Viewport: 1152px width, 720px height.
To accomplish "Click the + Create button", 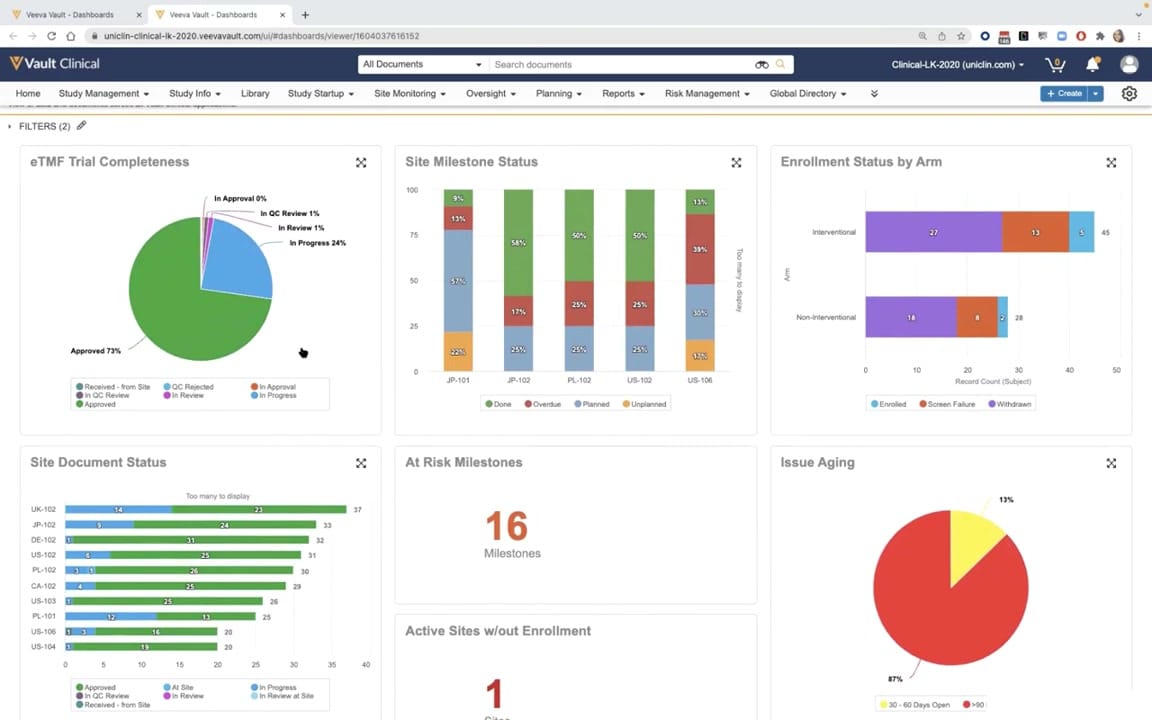I will [1064, 93].
